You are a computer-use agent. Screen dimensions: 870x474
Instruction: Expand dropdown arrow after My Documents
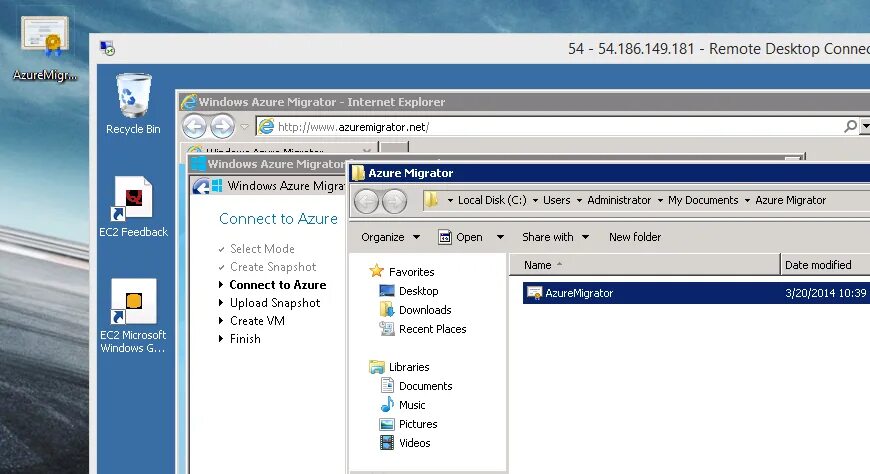[x=747, y=200]
